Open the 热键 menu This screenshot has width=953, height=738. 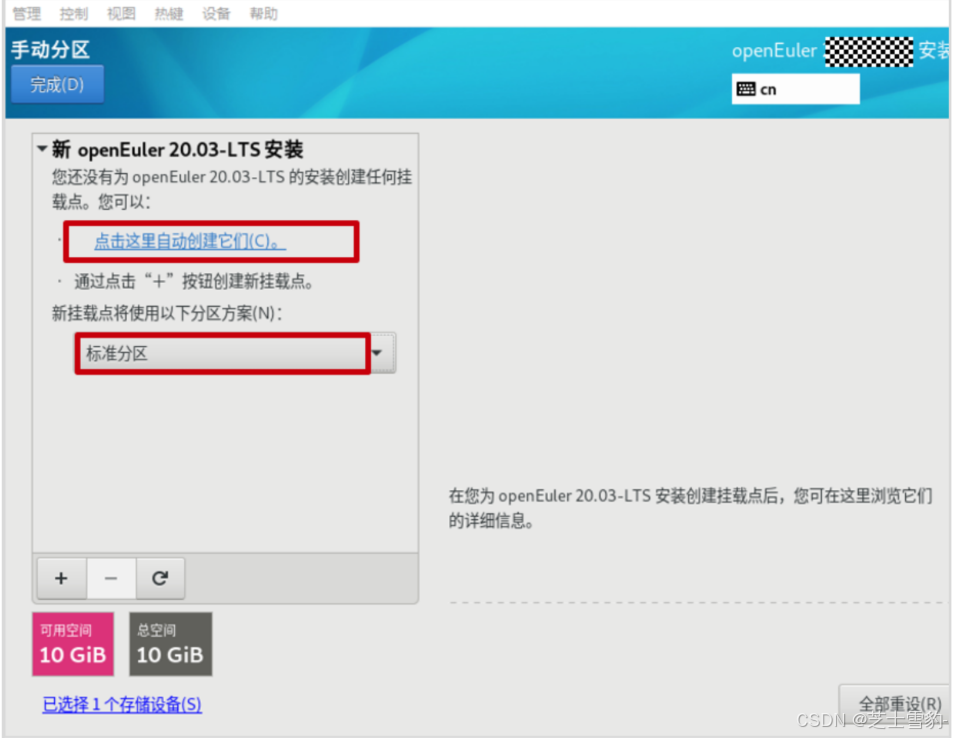(x=169, y=13)
